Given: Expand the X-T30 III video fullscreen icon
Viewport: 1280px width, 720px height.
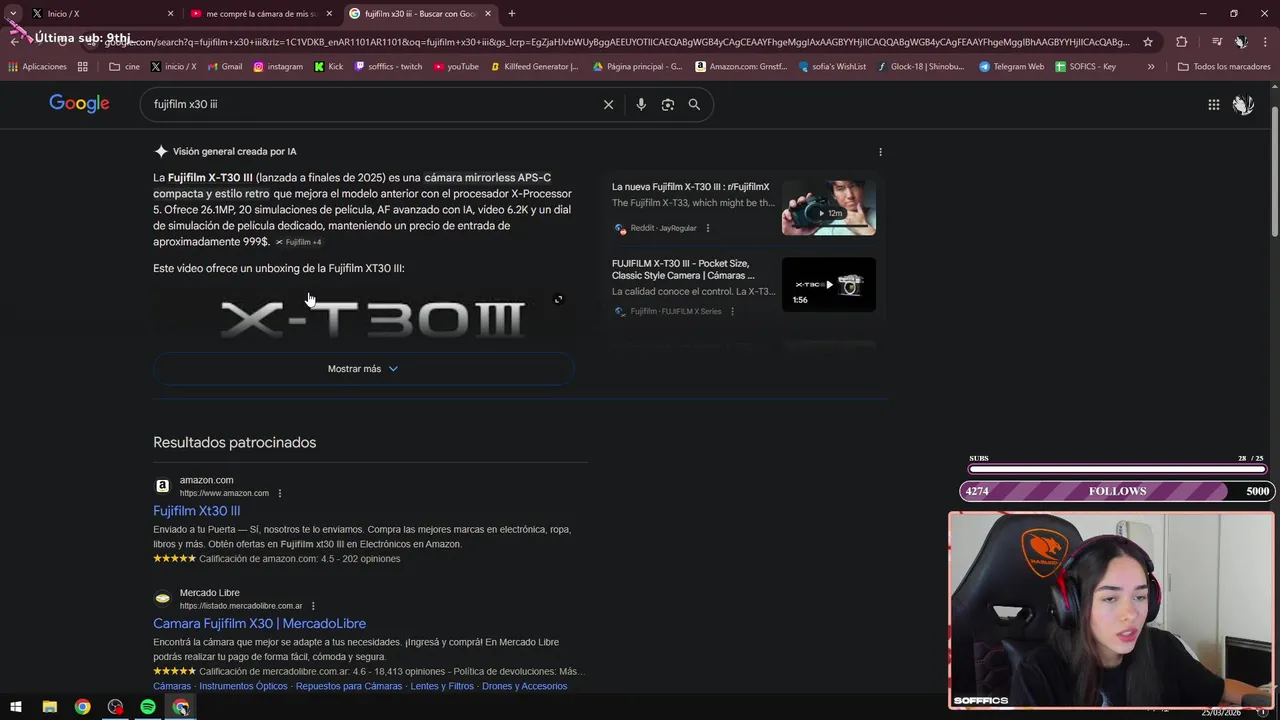Looking at the screenshot, I should [x=558, y=299].
